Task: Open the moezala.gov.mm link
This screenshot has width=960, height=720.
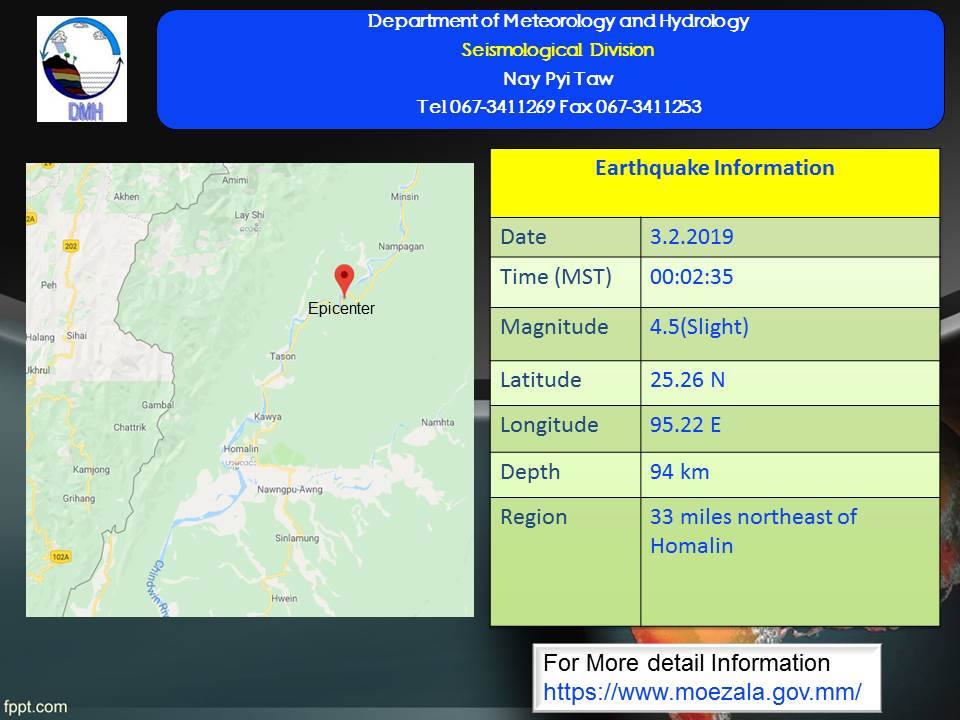Action: tap(702, 692)
